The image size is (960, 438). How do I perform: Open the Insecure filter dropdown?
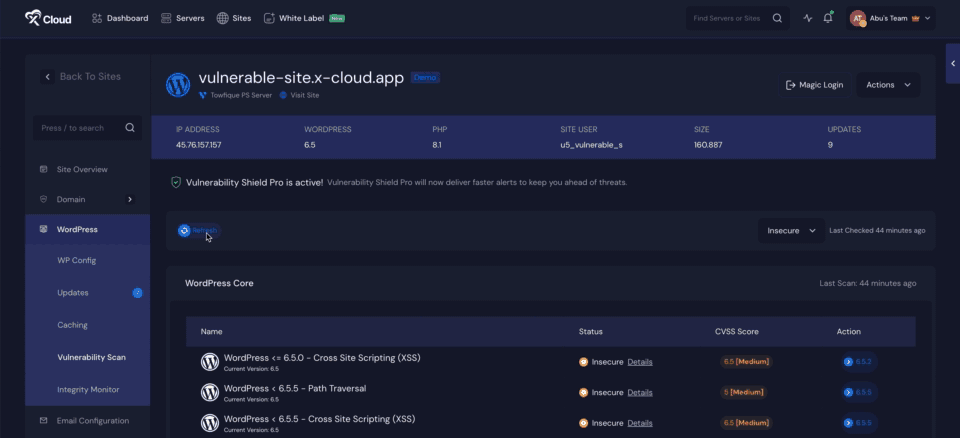pos(790,231)
